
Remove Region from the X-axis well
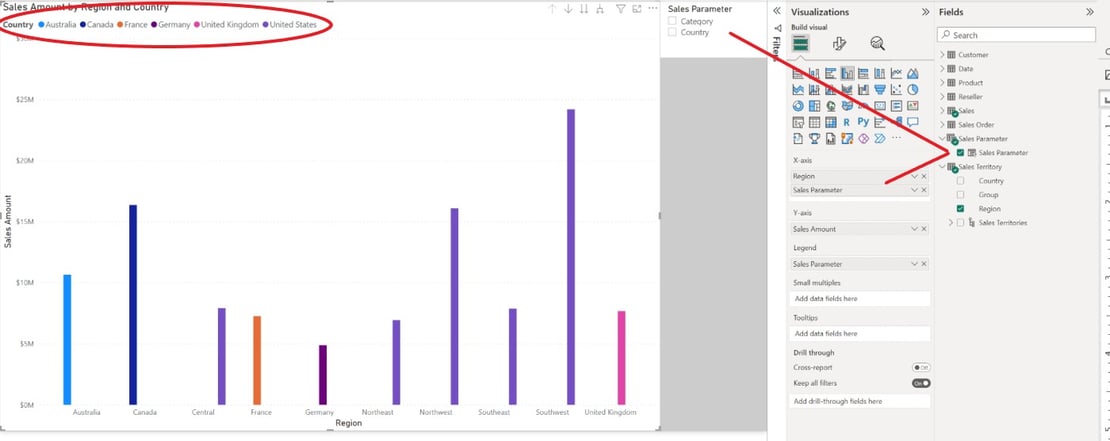click(924, 176)
